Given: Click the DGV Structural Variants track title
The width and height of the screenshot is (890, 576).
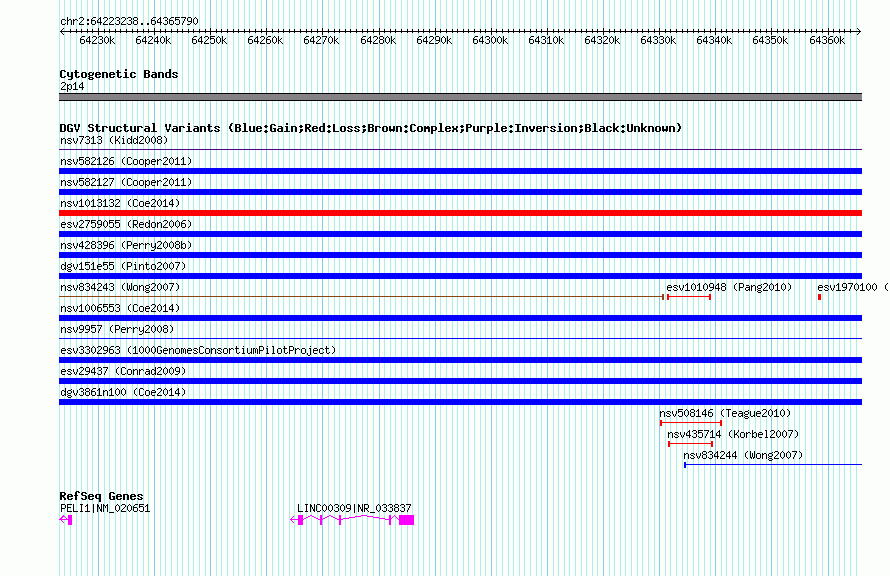Looking at the screenshot, I should point(370,128).
